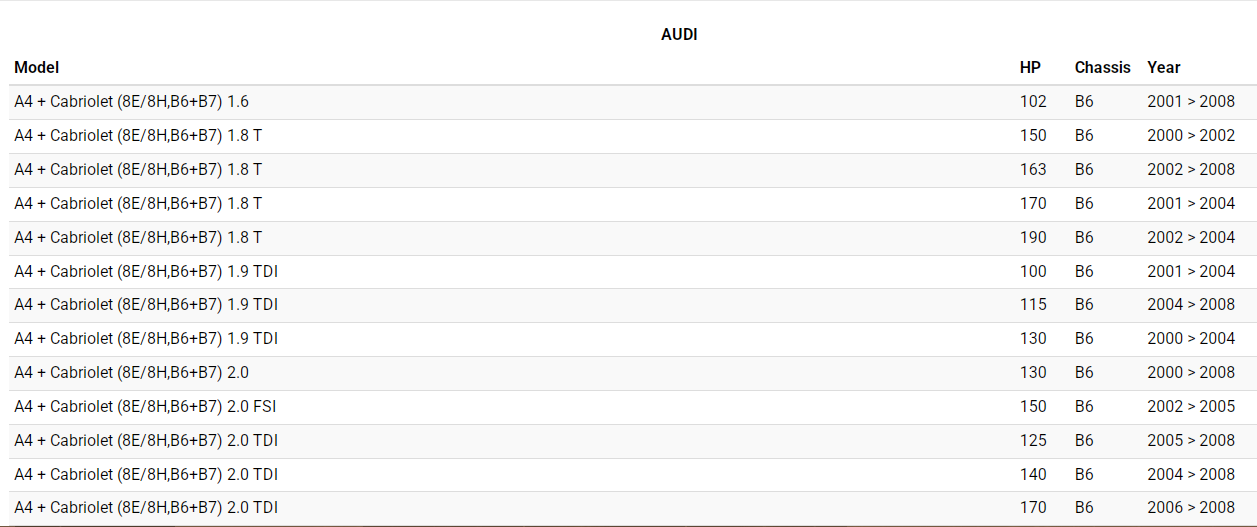Select the 1.9 TDI model with 100 HP
This screenshot has height=527, width=1257.
click(145, 272)
